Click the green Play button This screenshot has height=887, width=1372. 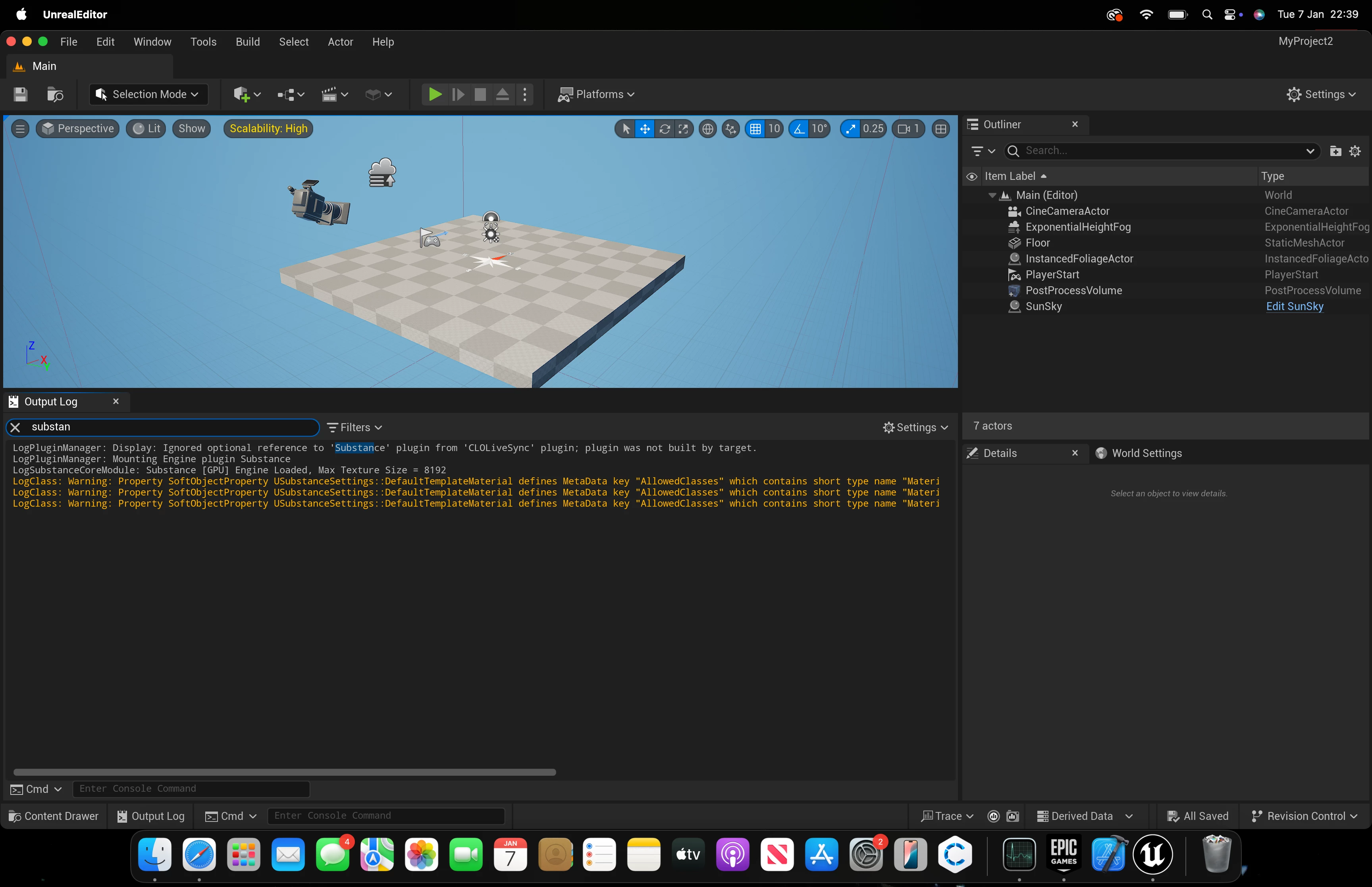435,94
